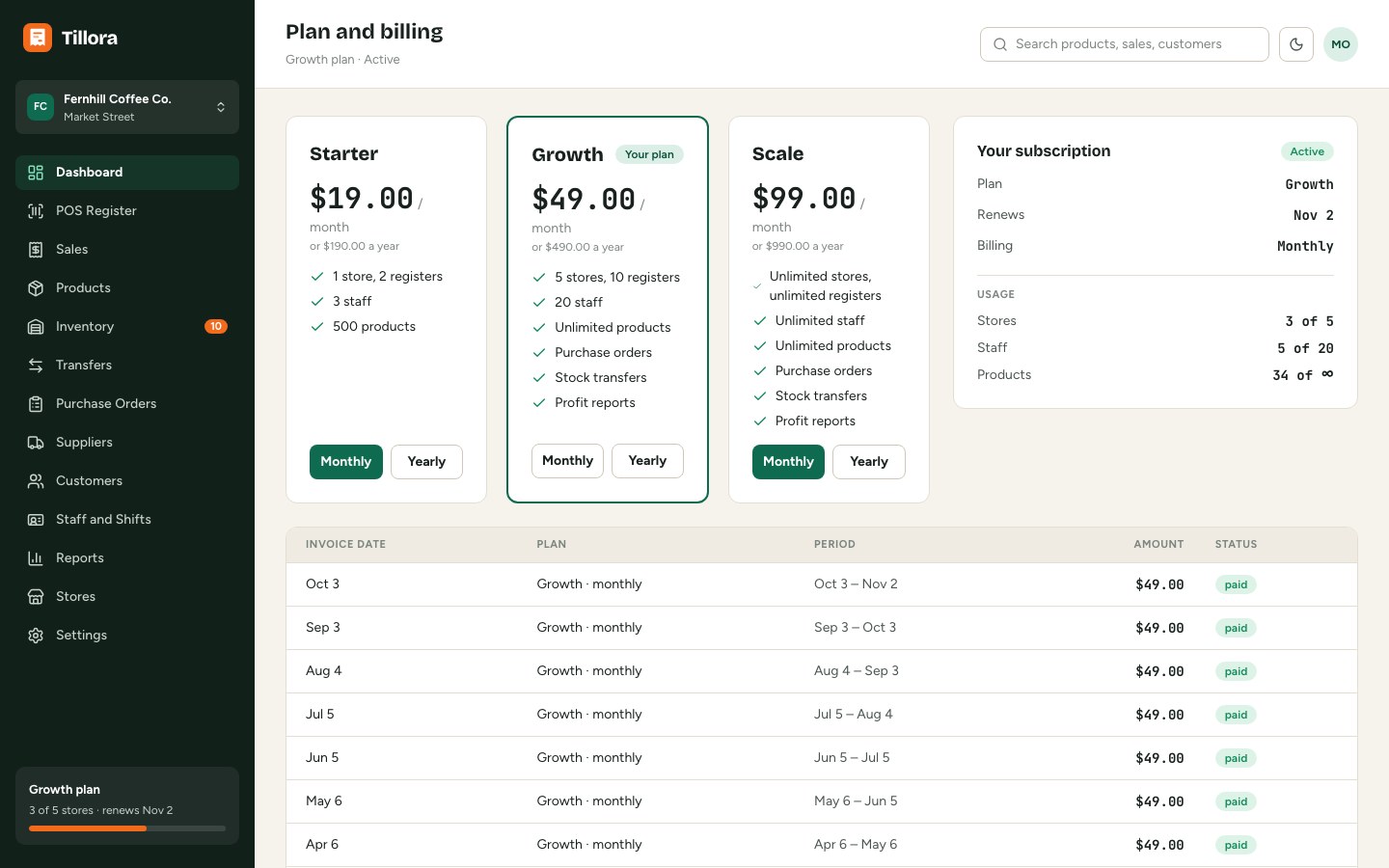This screenshot has height=868, width=1389.
Task: Click 'Unlimited staff' feature in Scale plan
Action: (x=820, y=321)
